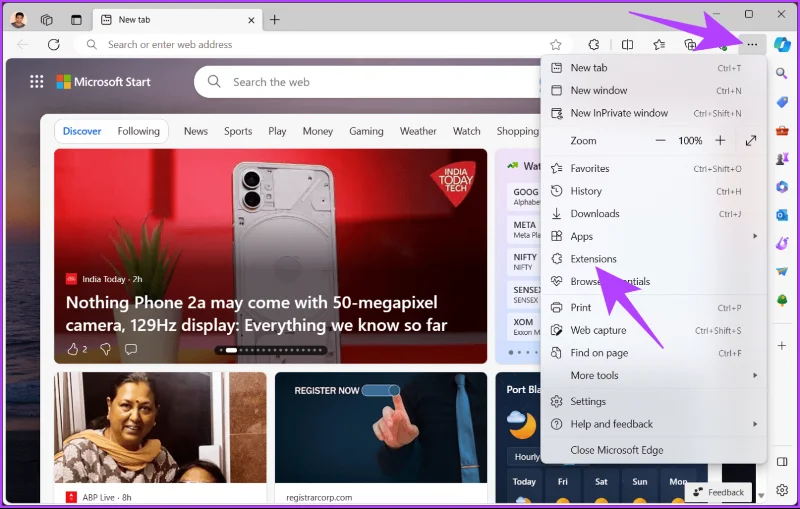Open Downloads from the menu

(x=654, y=214)
